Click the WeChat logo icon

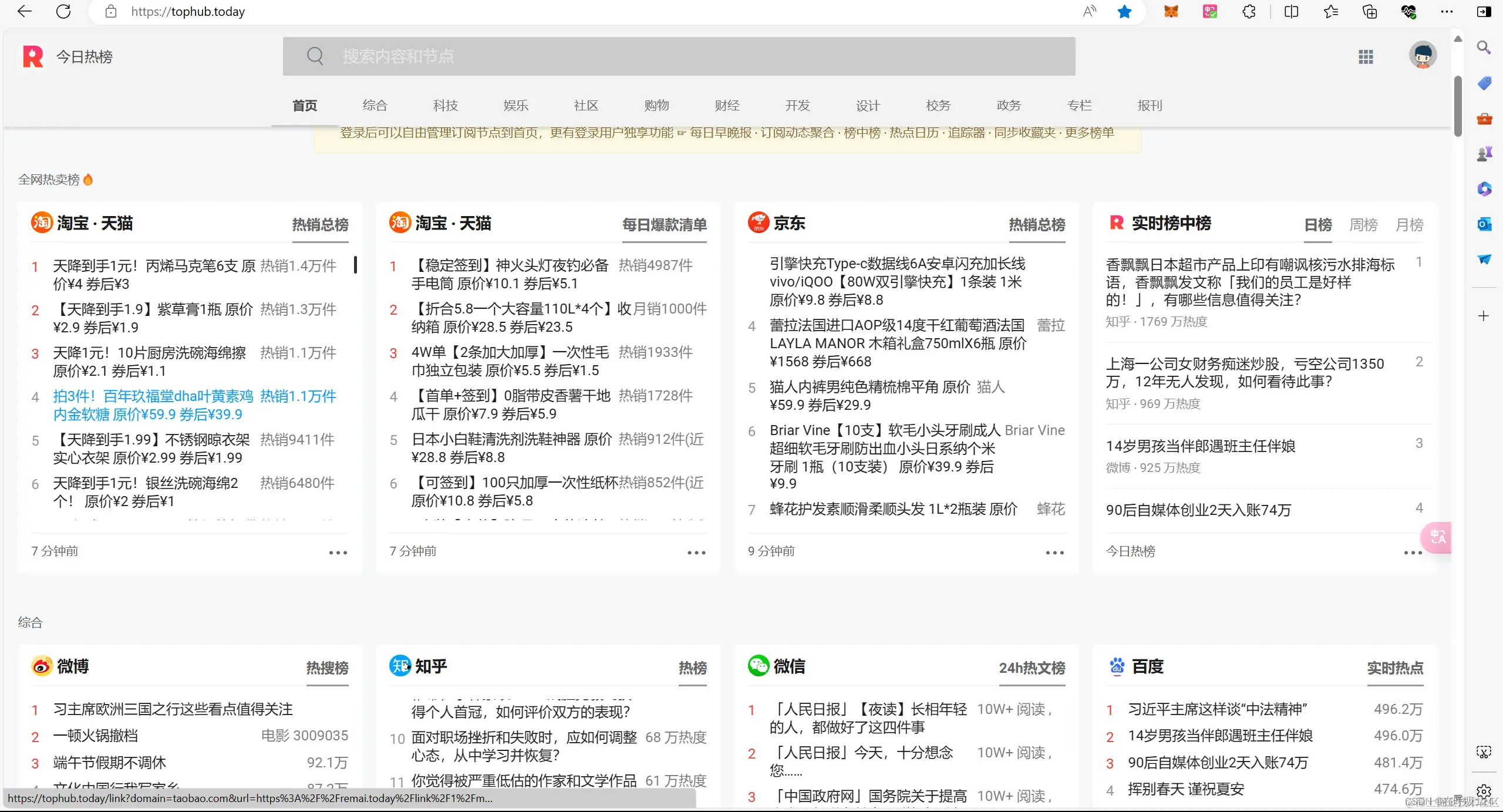coord(759,666)
